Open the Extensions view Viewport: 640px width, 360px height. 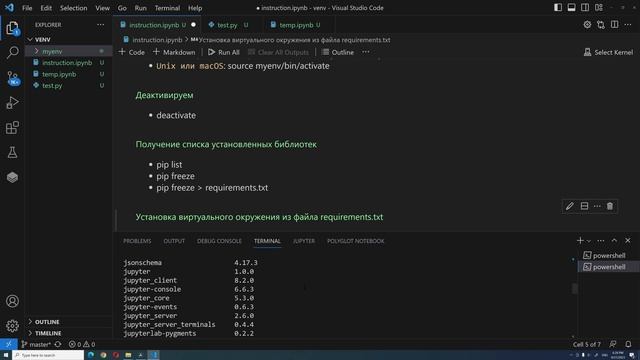12,128
